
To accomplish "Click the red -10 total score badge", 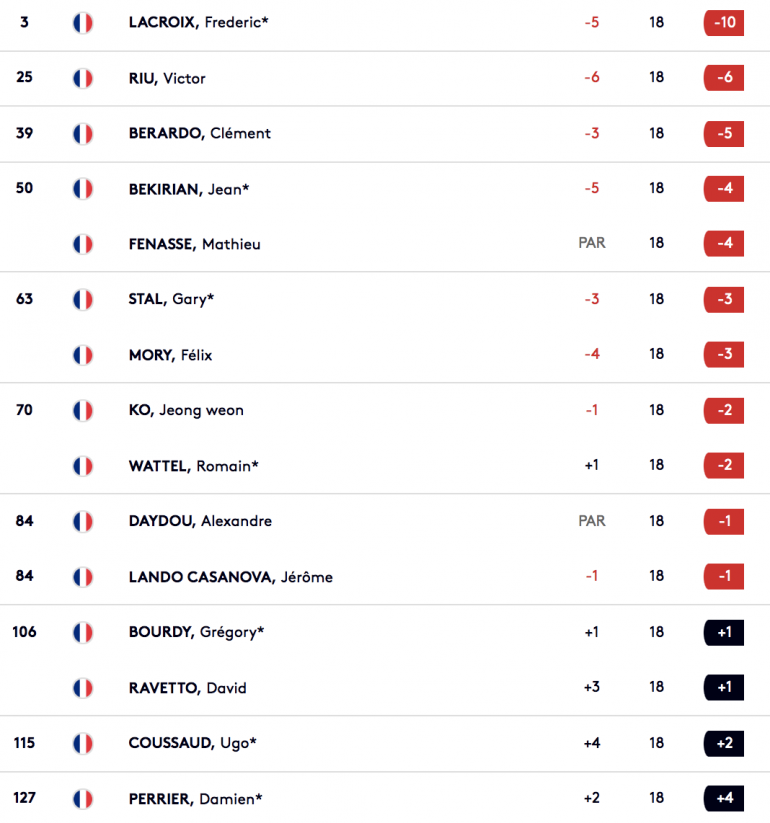I will coord(724,23).
